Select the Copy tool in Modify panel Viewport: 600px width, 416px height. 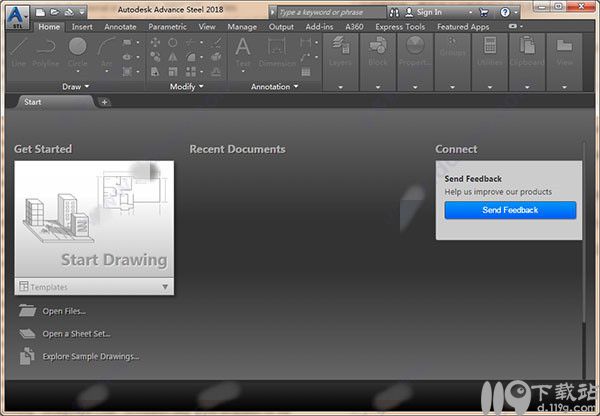[155, 57]
